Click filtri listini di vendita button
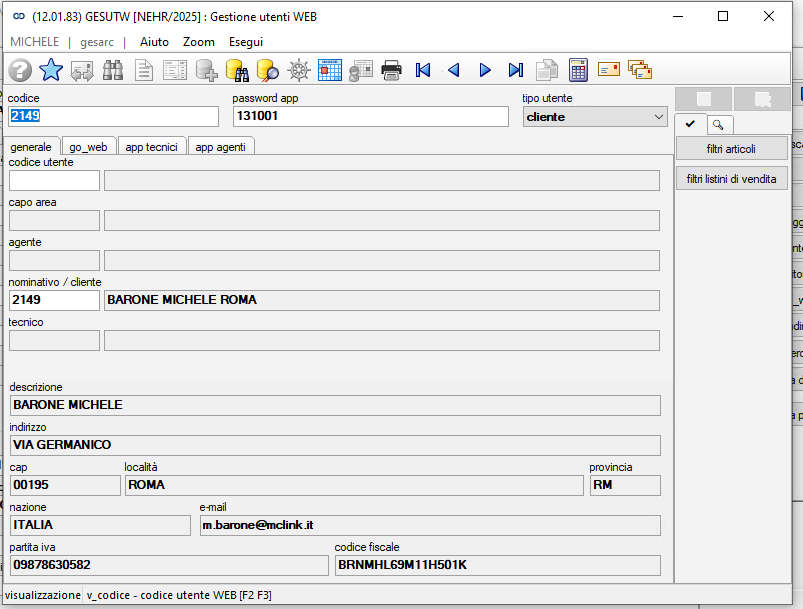Screen dimensions: 803x609 coord(731,179)
